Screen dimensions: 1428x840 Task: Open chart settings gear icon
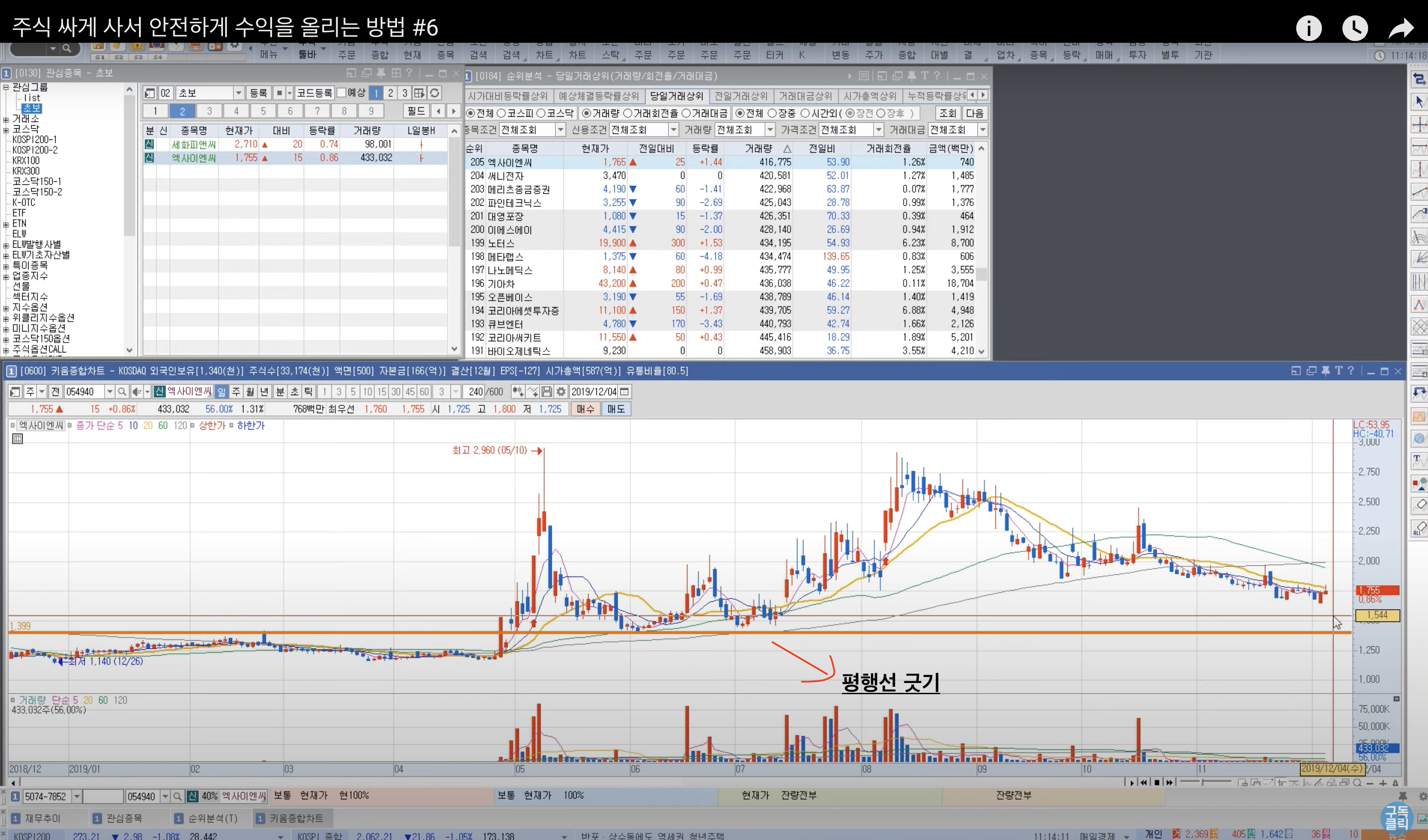click(x=561, y=391)
